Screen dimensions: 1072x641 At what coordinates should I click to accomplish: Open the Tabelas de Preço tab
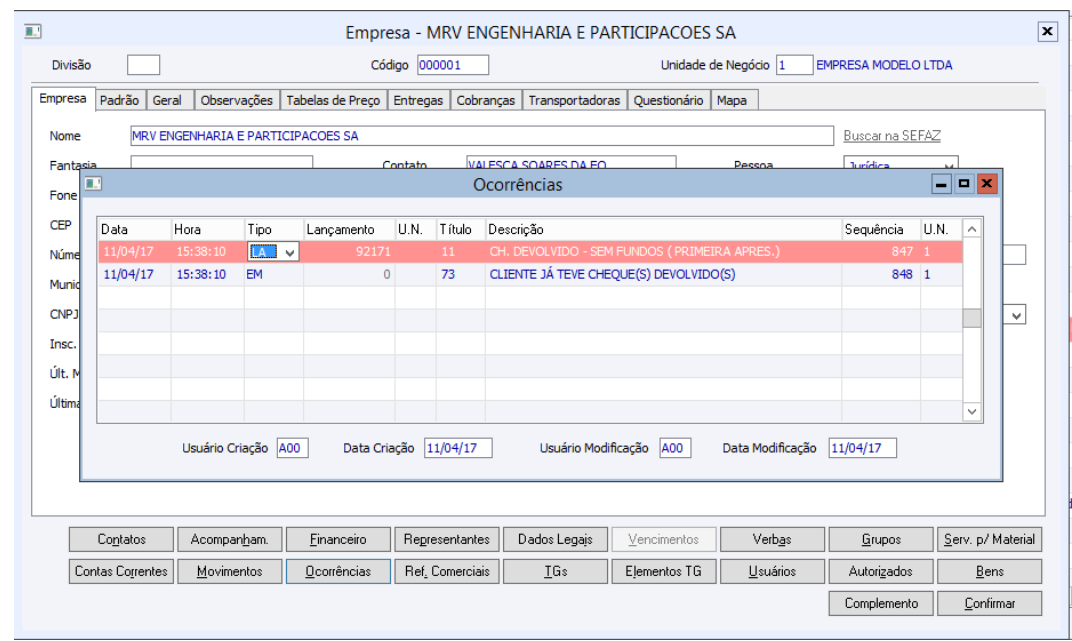pyautogui.click(x=333, y=100)
